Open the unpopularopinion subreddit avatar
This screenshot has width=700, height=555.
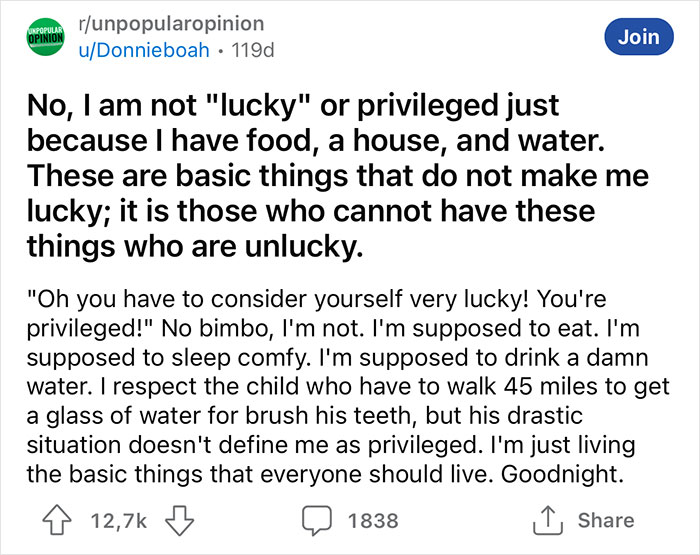click(44, 38)
